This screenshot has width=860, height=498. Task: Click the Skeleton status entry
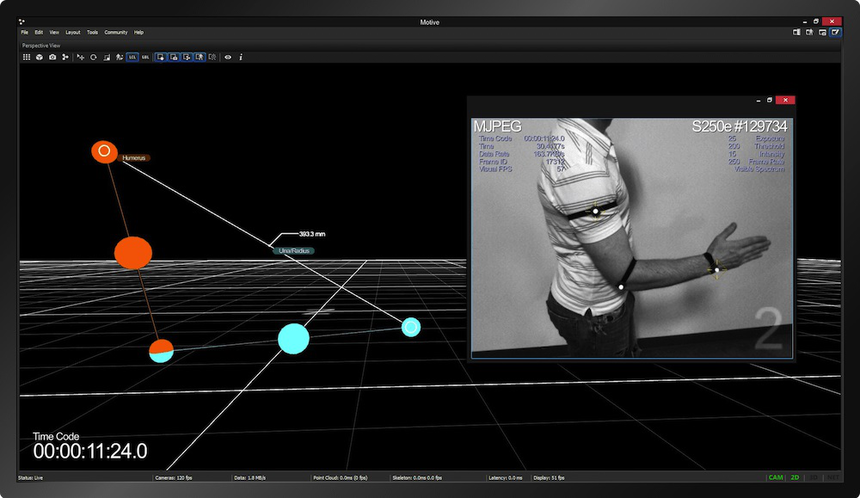(x=417, y=478)
